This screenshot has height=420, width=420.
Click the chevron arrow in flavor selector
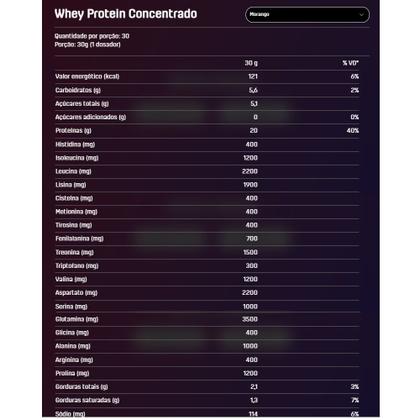pyautogui.click(x=361, y=15)
